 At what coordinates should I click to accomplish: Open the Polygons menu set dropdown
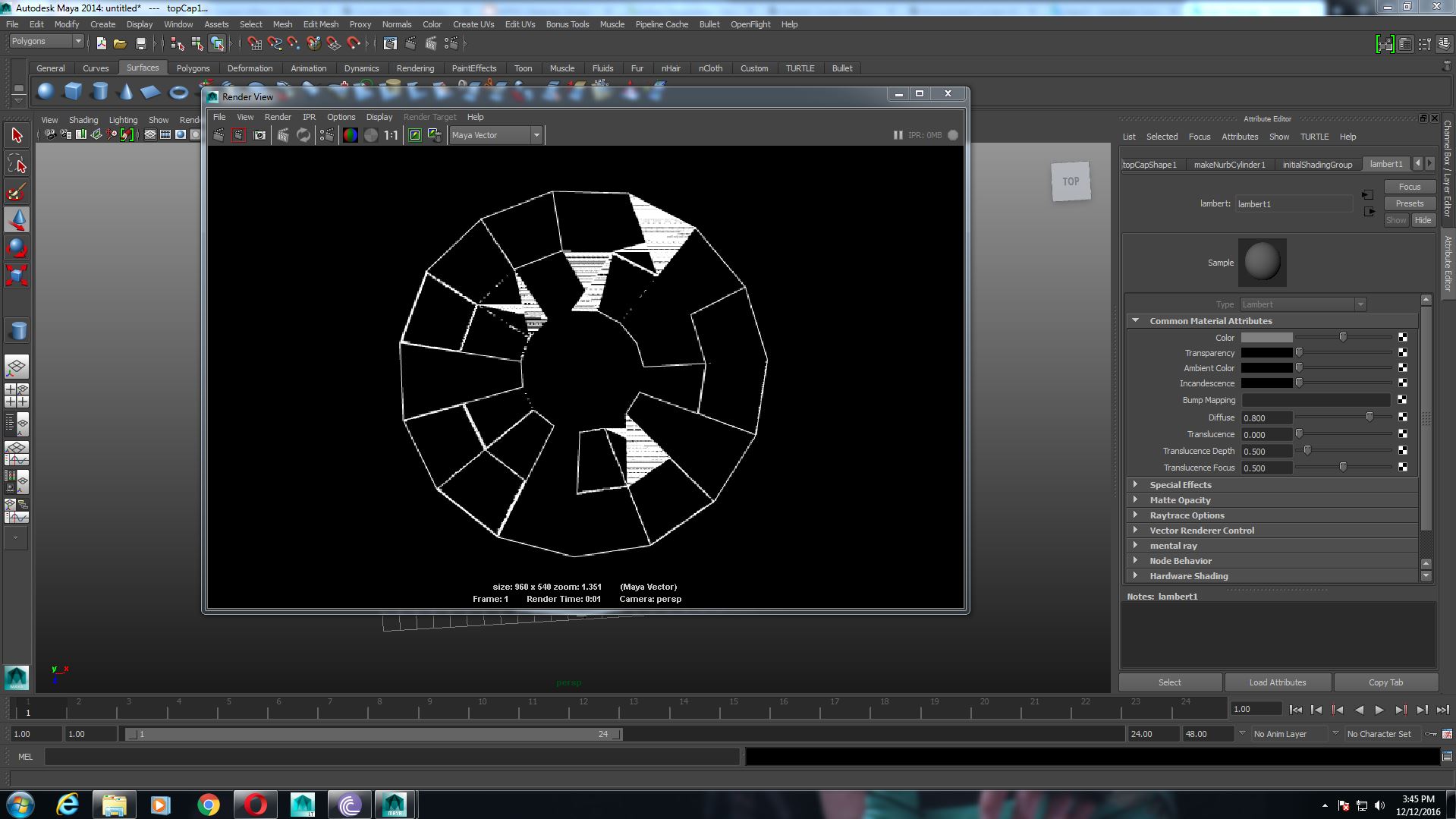coord(78,40)
